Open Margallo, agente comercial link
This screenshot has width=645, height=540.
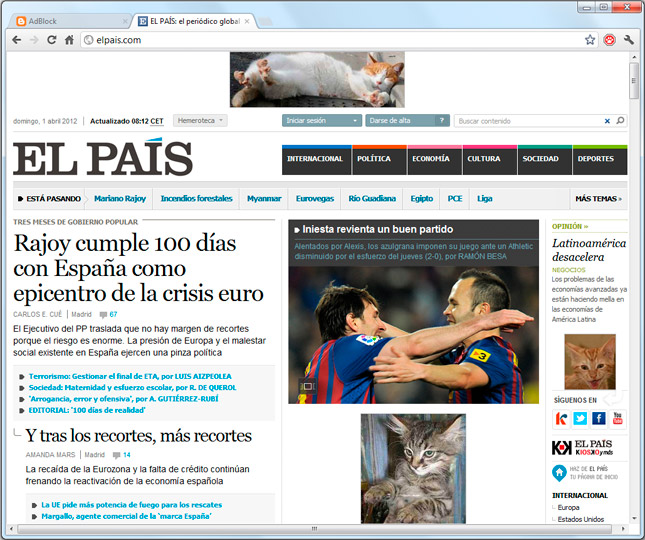(126, 516)
